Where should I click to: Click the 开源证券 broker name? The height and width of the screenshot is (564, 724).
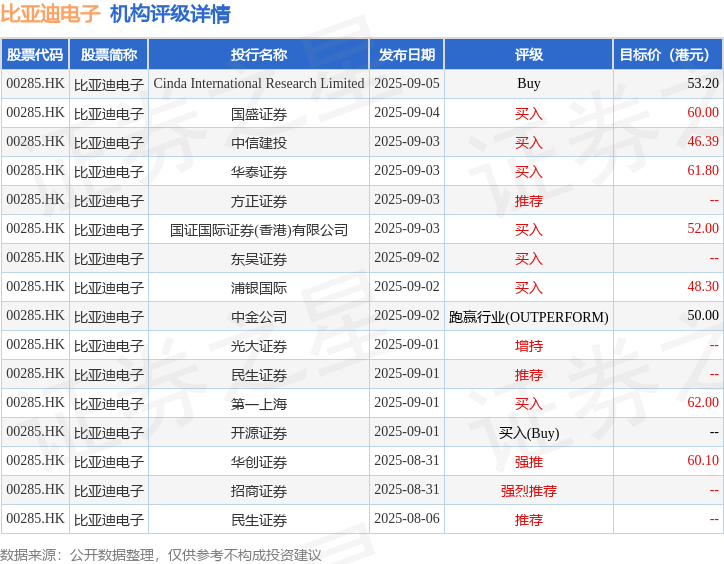259,432
